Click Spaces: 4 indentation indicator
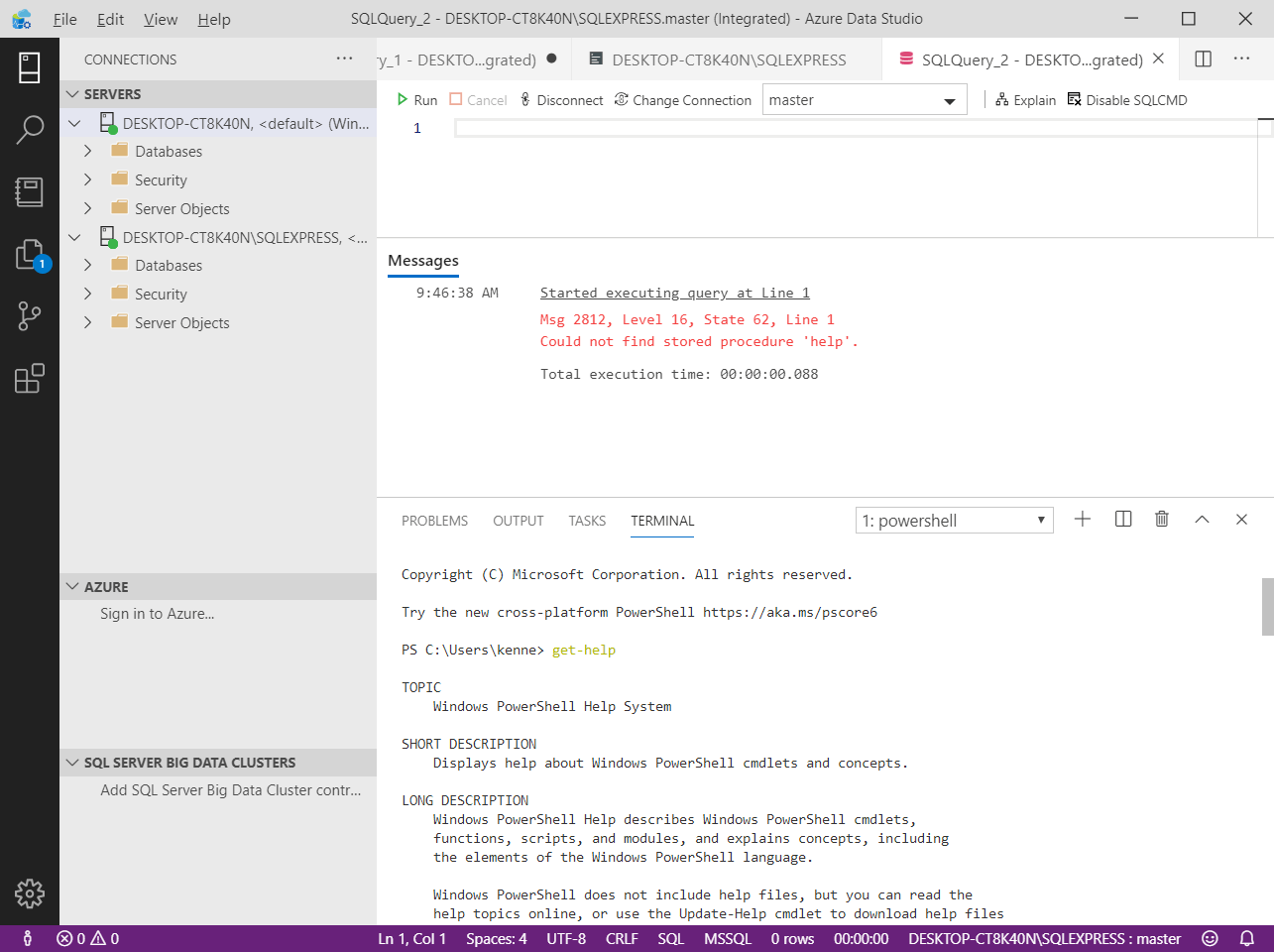The image size is (1274, 952). [497, 939]
